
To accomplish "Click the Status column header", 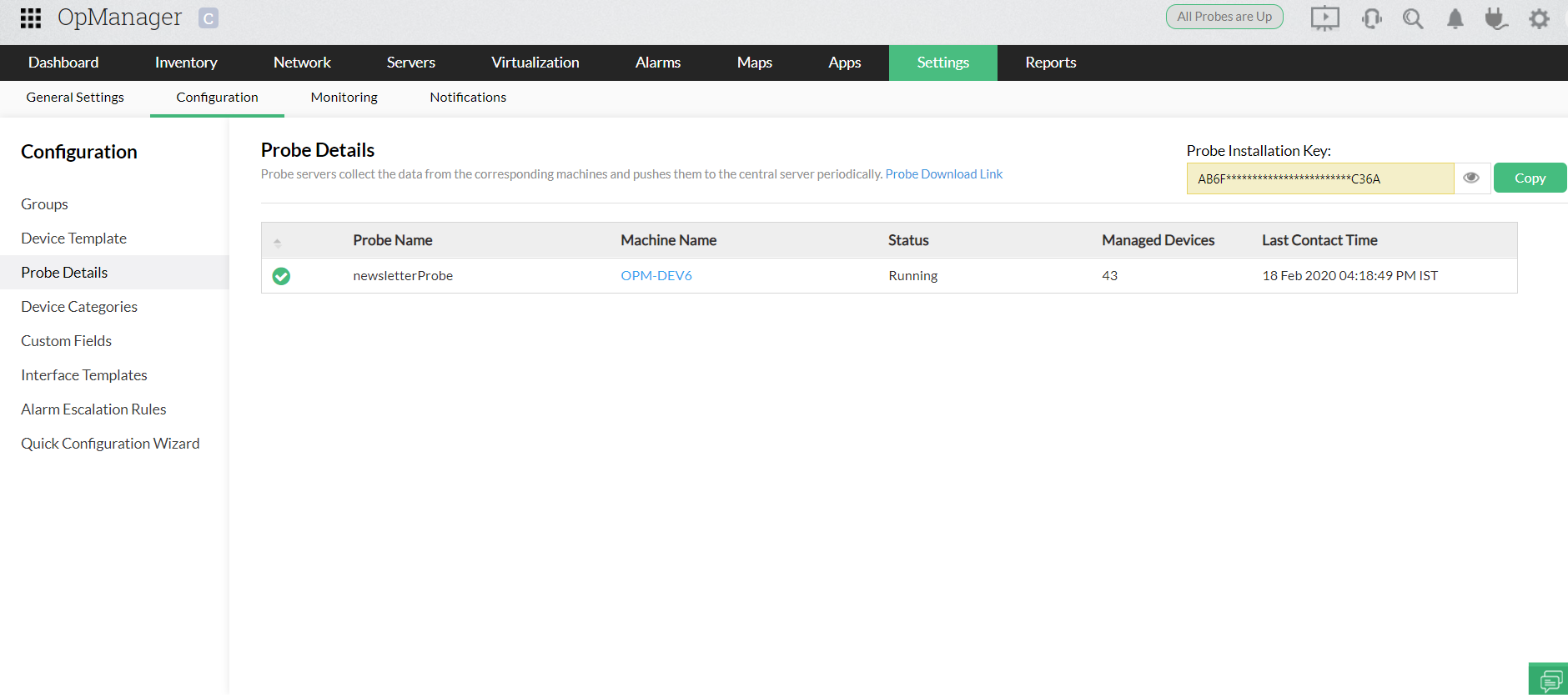I will (x=908, y=240).
